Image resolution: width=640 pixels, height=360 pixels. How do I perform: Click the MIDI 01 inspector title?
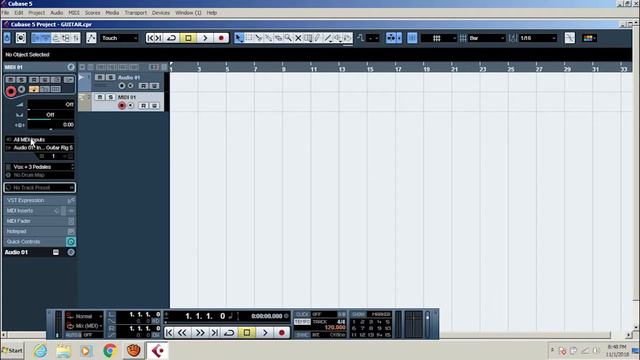pos(13,67)
